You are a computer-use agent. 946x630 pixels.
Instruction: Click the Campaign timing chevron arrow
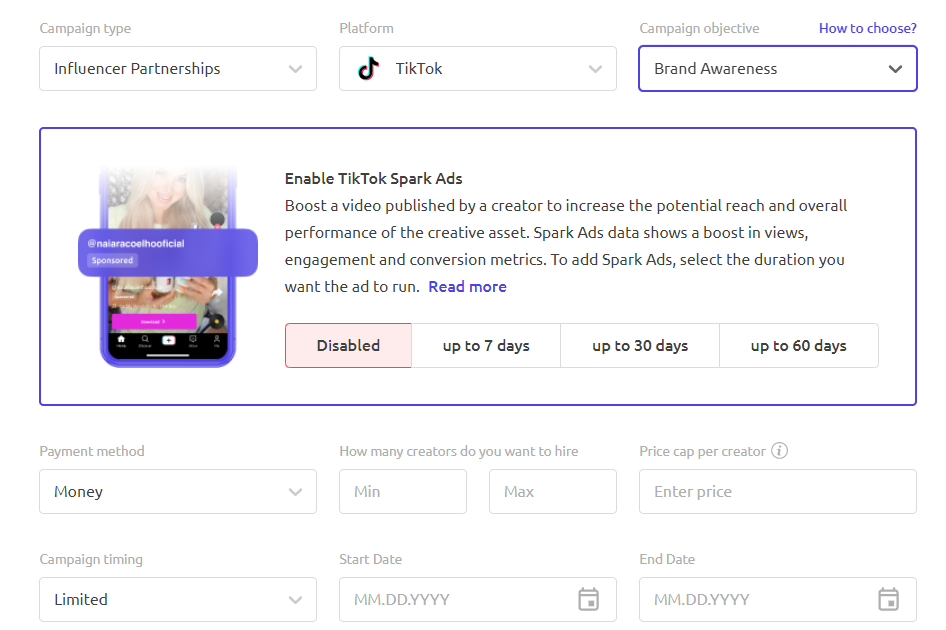[295, 600]
